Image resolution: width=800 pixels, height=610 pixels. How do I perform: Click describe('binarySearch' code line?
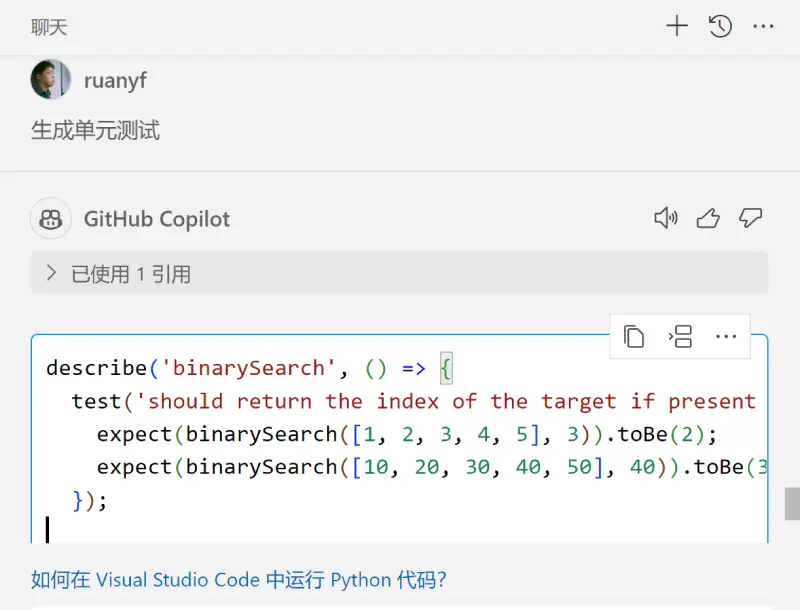pyautogui.click(x=249, y=368)
